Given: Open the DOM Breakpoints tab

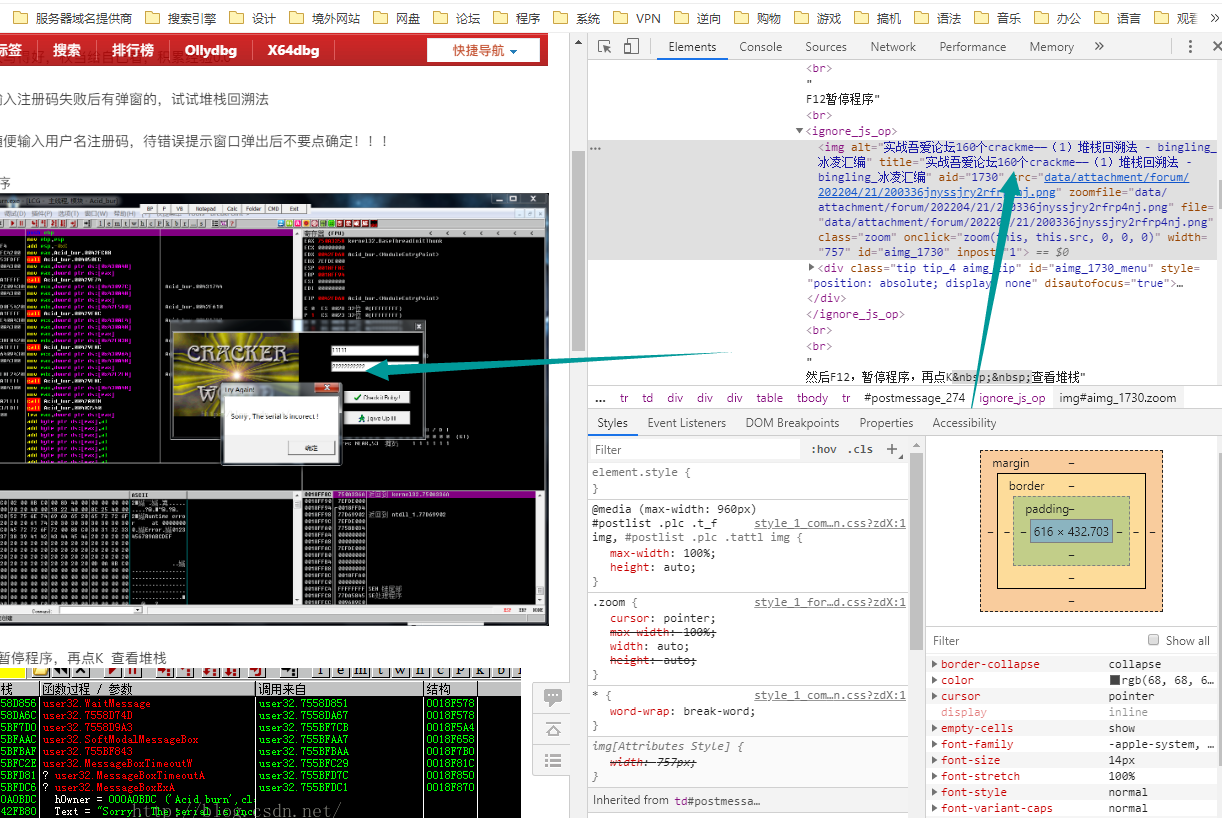Looking at the screenshot, I should 792,423.
